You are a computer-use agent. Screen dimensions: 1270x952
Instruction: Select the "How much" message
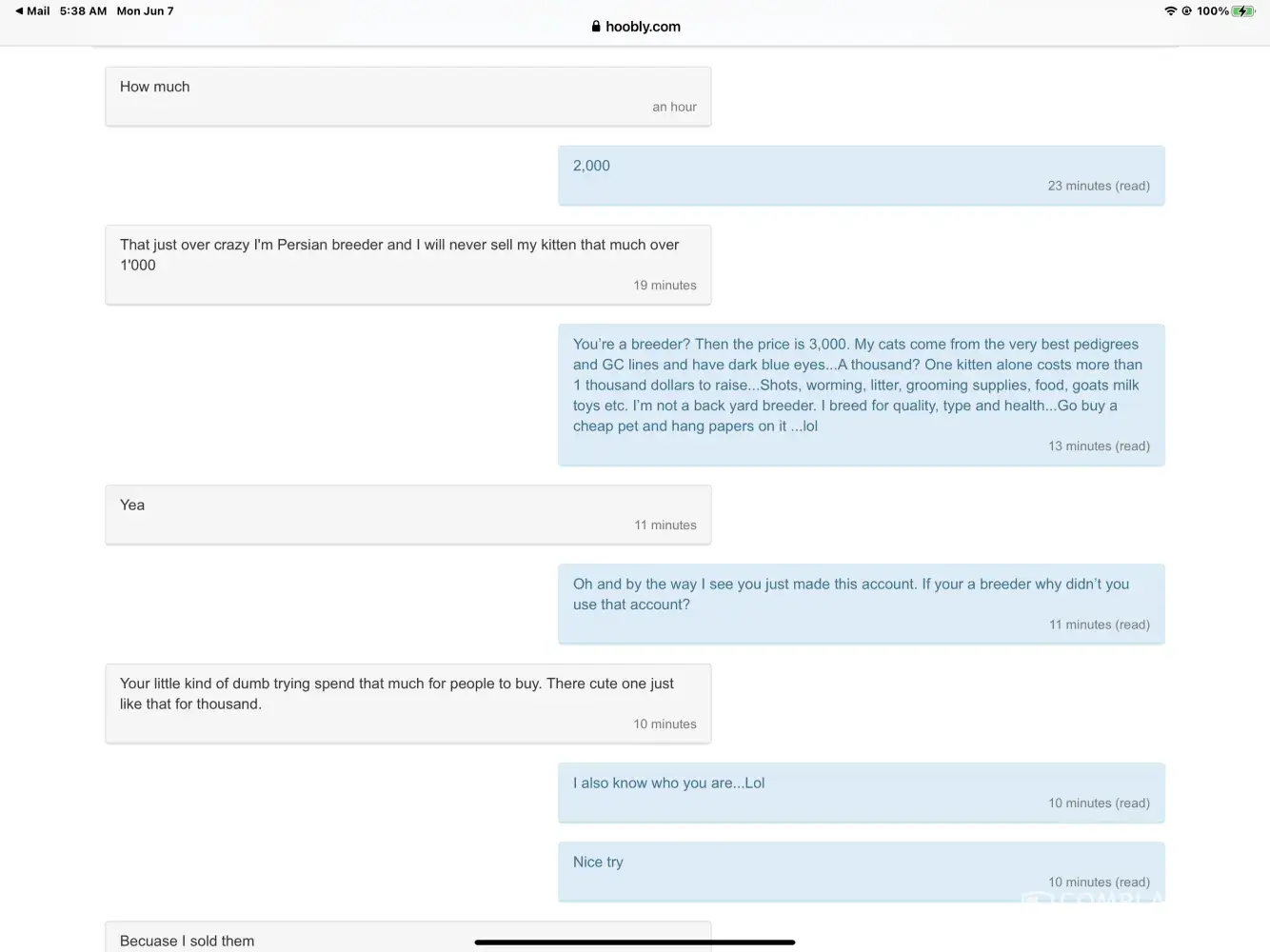click(407, 96)
